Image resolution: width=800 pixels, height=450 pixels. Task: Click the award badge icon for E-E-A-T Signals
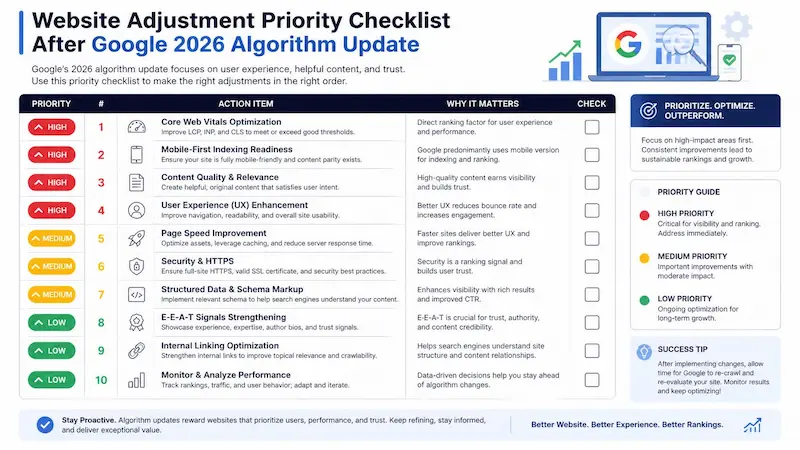[136, 322]
